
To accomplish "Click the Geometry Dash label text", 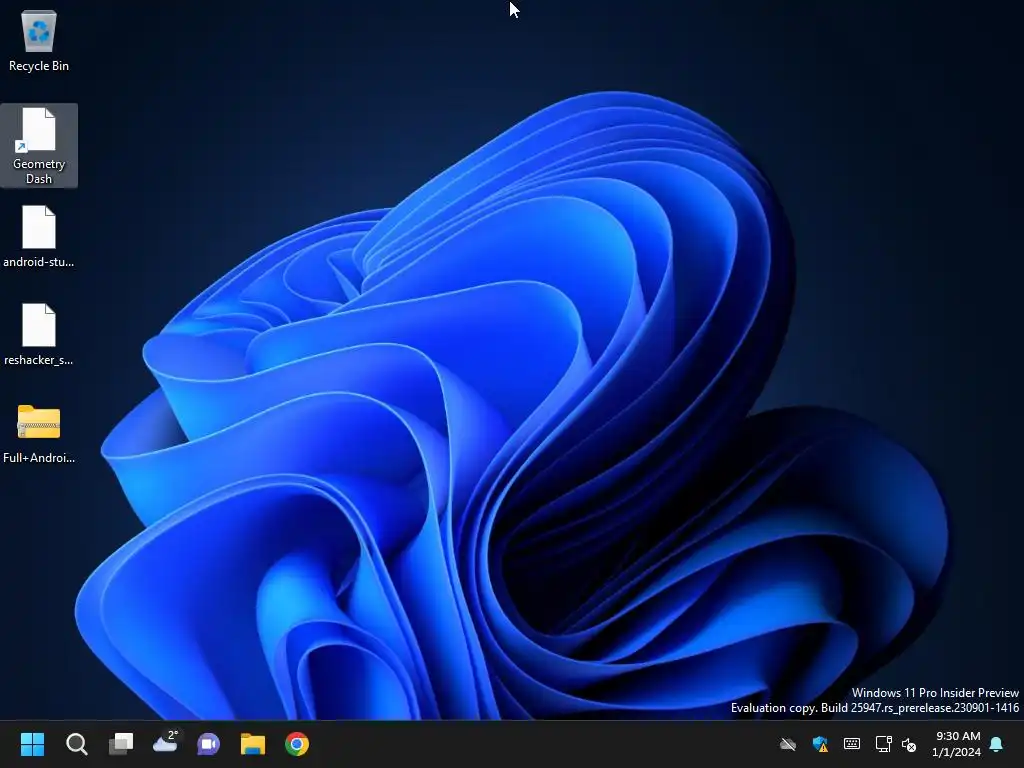I will 39,171.
